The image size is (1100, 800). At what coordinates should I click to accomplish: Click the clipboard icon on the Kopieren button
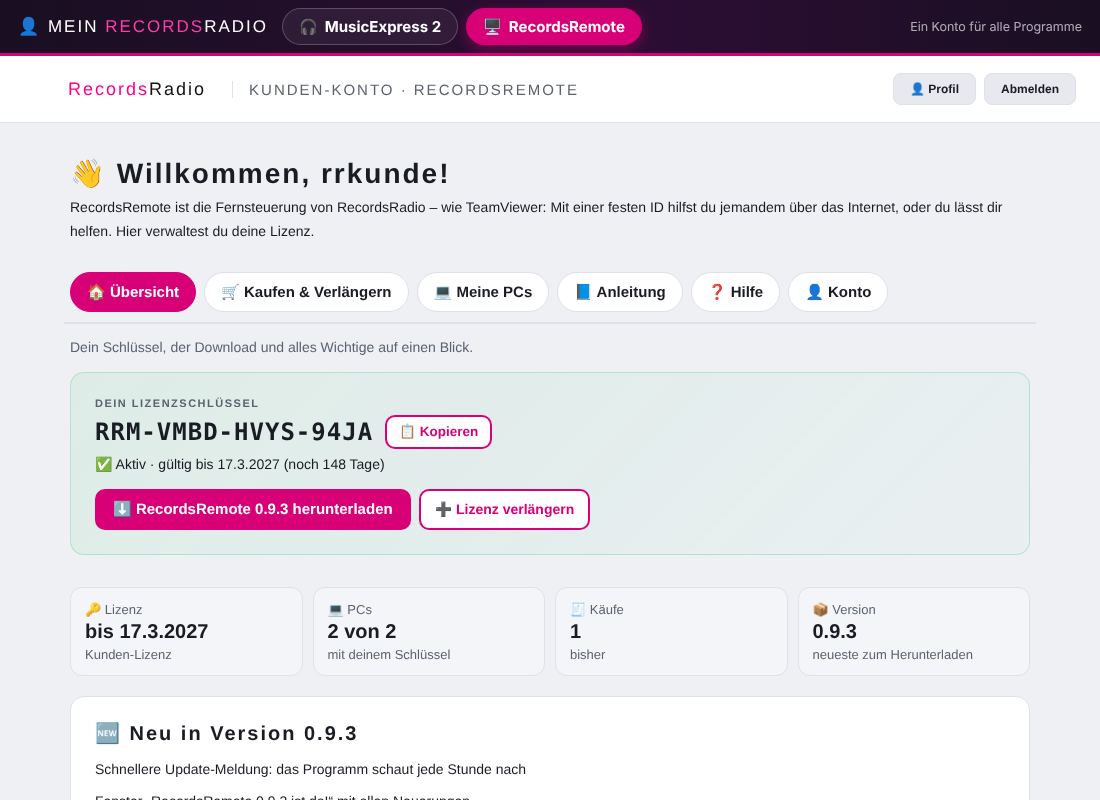click(408, 432)
